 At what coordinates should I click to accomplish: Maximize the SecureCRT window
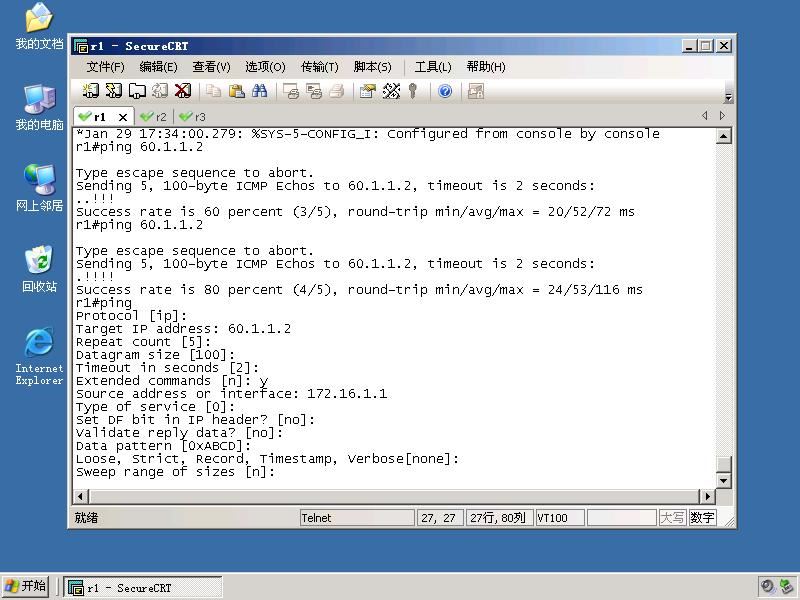coord(706,46)
